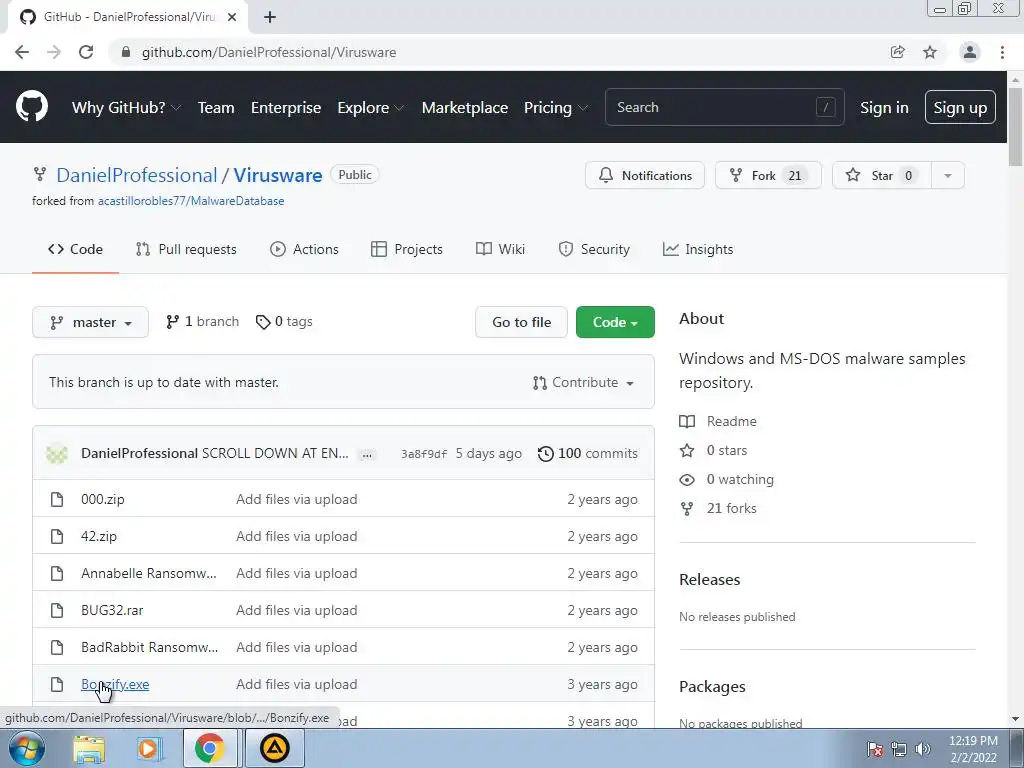Screen dimensions: 1024x768
Task: Expand the Pricing dropdown menu
Action: (555, 108)
